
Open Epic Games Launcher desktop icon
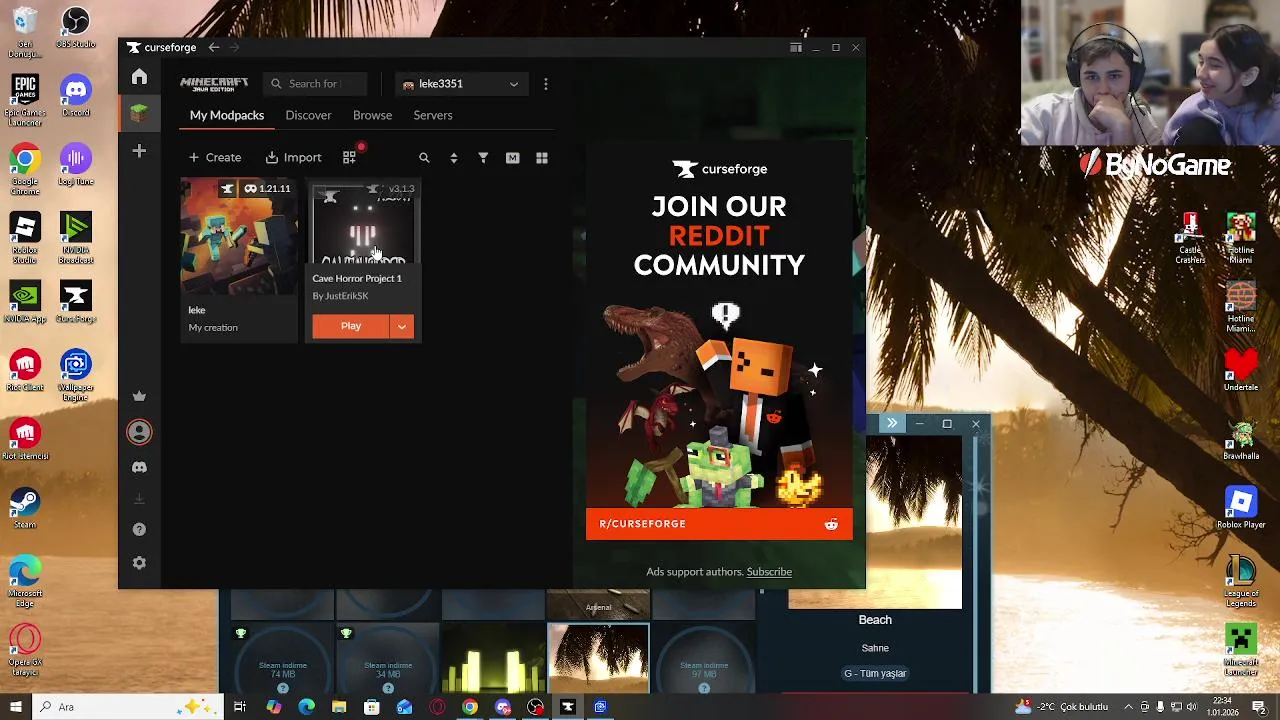[x=25, y=99]
